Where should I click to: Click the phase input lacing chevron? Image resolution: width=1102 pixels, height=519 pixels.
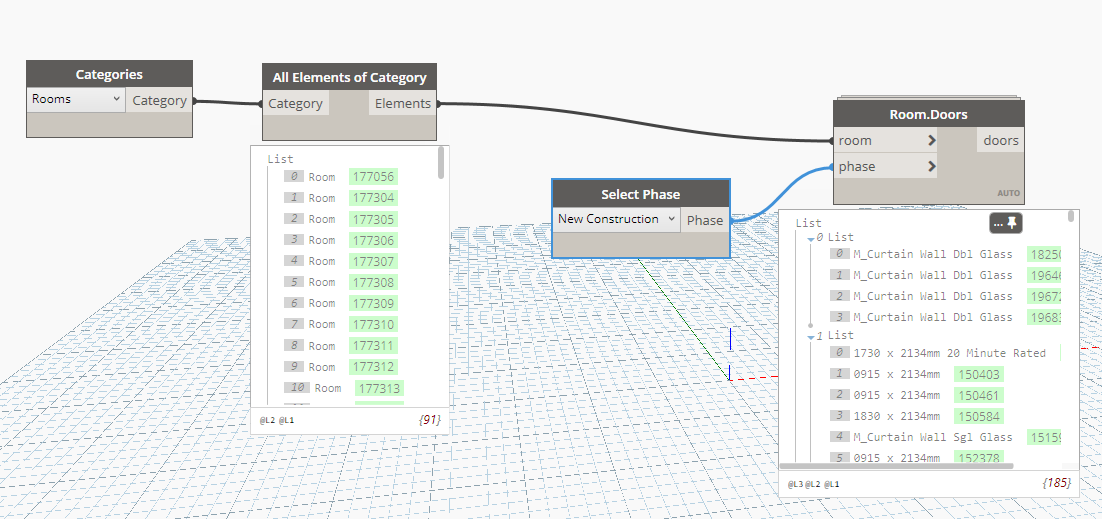932,167
